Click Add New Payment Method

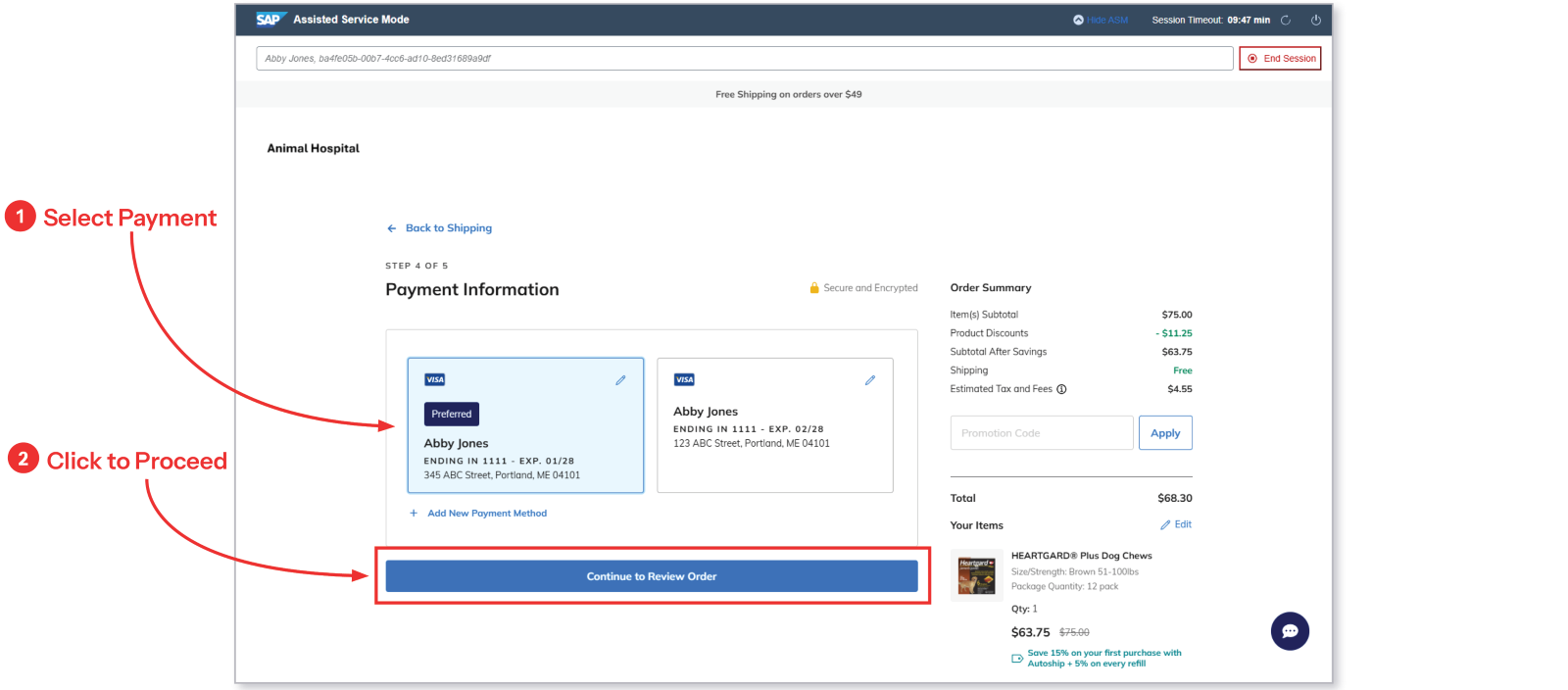click(x=487, y=514)
